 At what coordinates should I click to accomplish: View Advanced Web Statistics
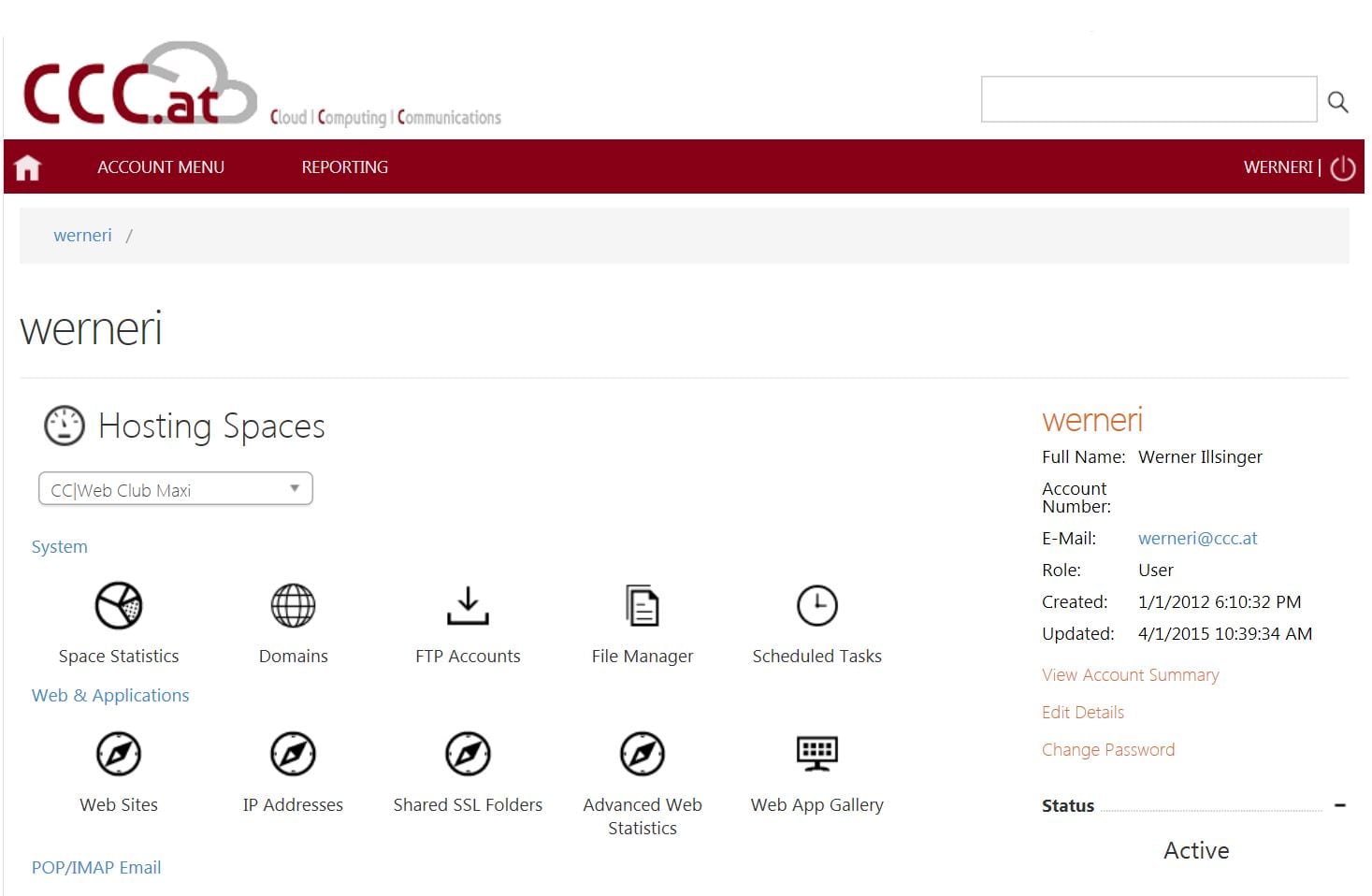642,769
